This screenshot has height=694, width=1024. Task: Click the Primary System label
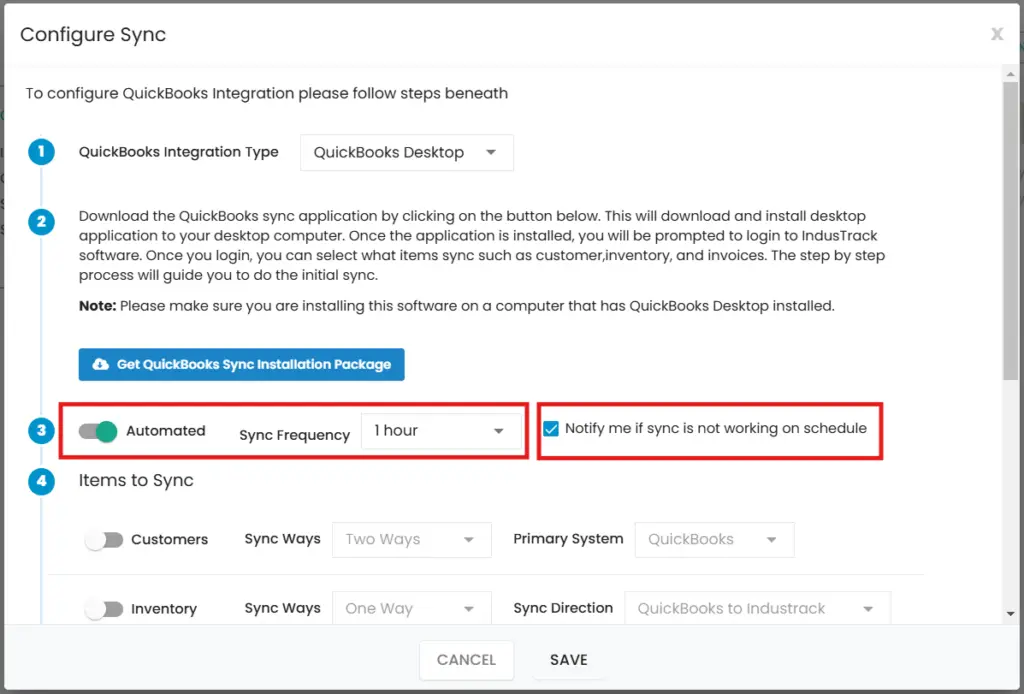(568, 539)
